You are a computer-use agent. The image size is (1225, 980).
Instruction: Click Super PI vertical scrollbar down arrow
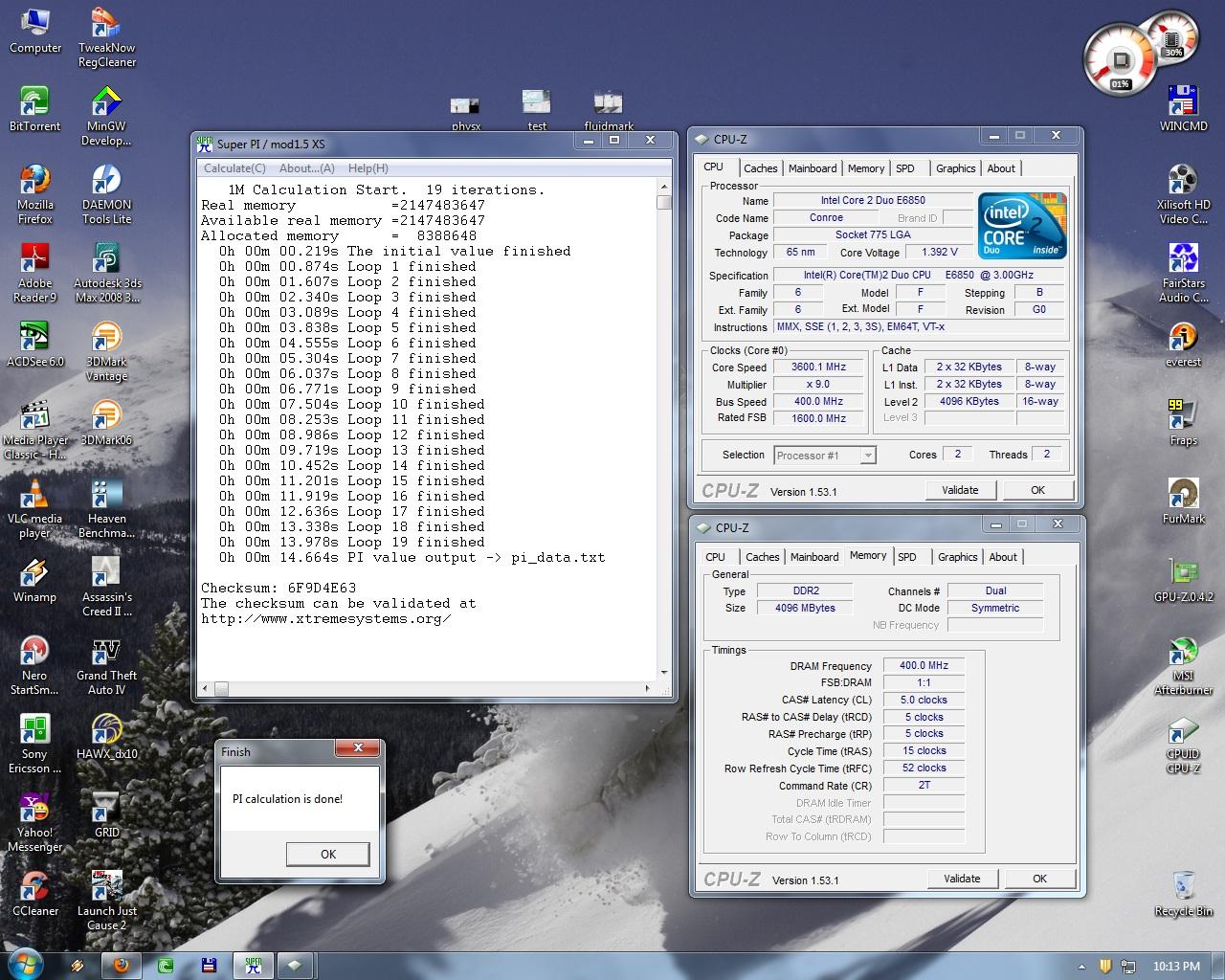[x=664, y=673]
